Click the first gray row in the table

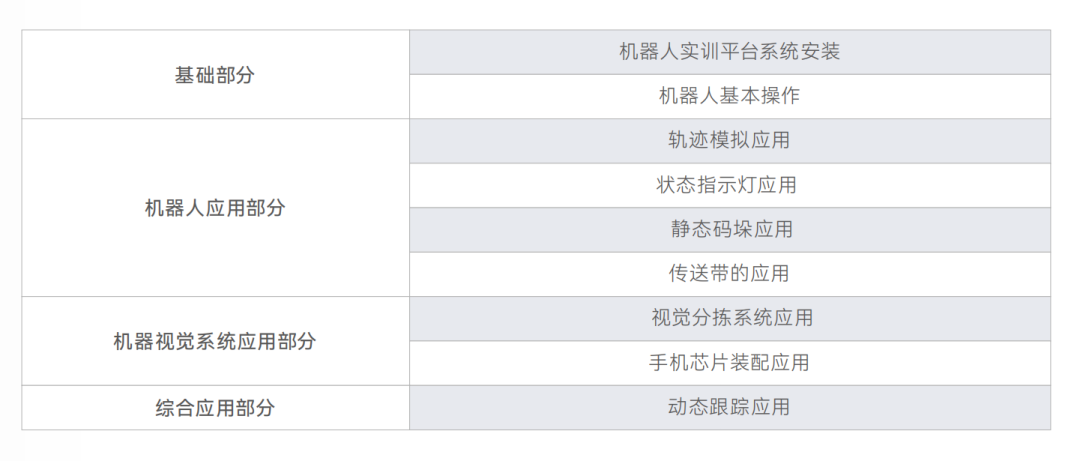[729, 52]
